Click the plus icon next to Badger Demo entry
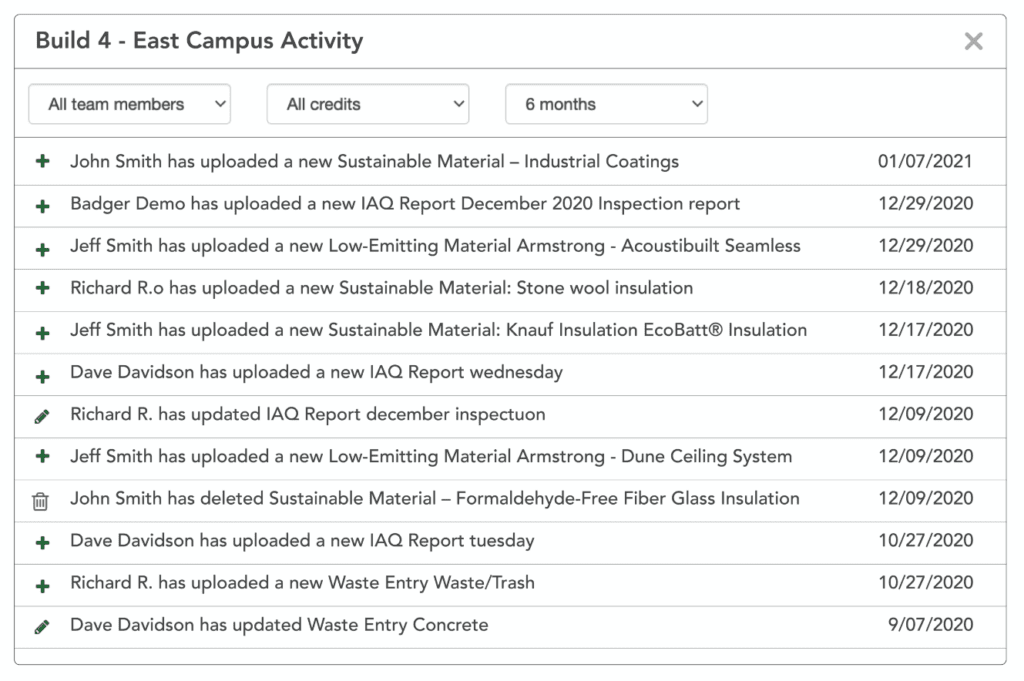The width and height of the screenshot is (1024, 681). (42, 205)
